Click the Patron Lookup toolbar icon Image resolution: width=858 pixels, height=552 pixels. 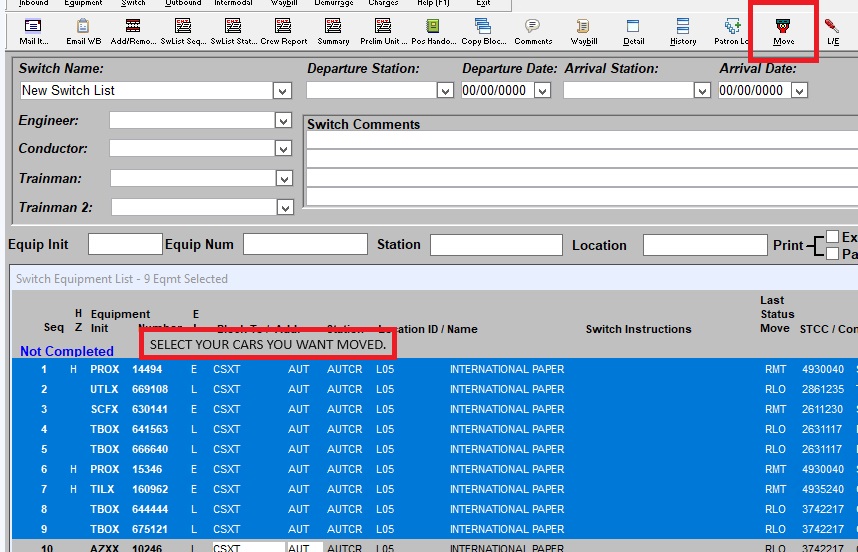[731, 32]
